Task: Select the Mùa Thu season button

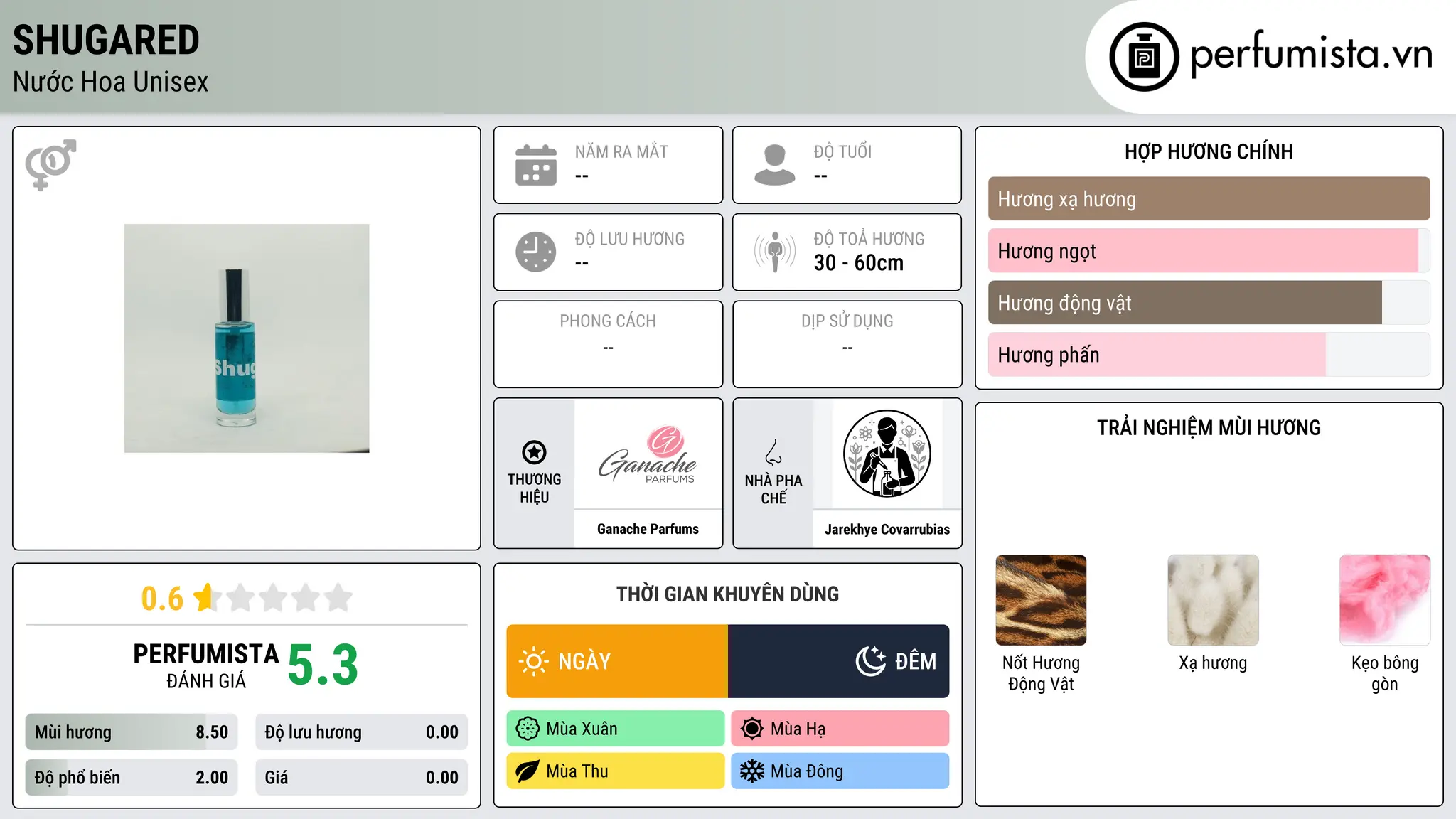Action: click(x=616, y=771)
